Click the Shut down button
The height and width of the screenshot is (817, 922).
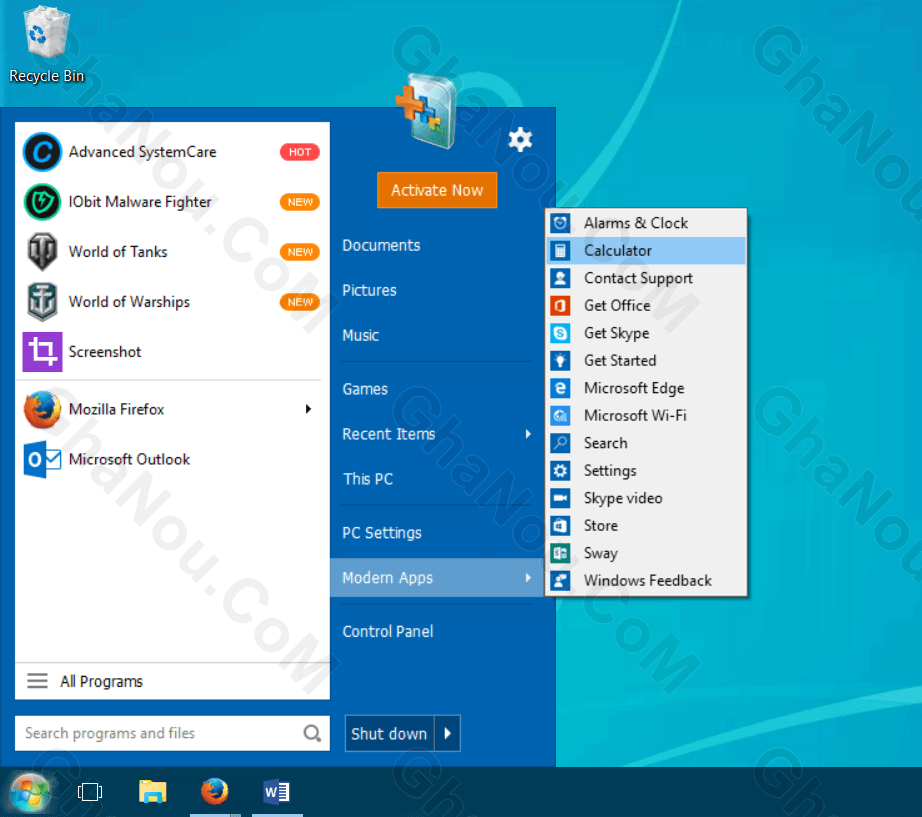[389, 733]
